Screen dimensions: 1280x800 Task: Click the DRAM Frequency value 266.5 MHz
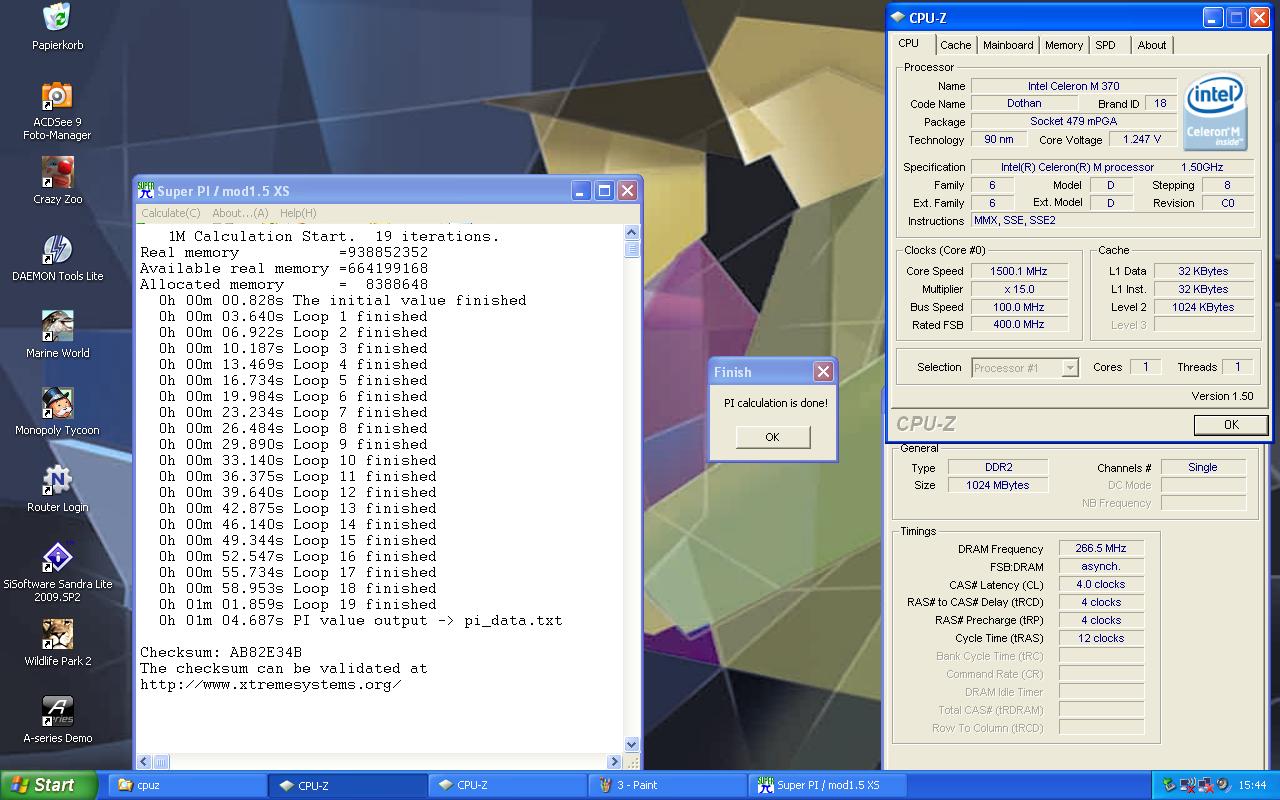pos(1101,549)
